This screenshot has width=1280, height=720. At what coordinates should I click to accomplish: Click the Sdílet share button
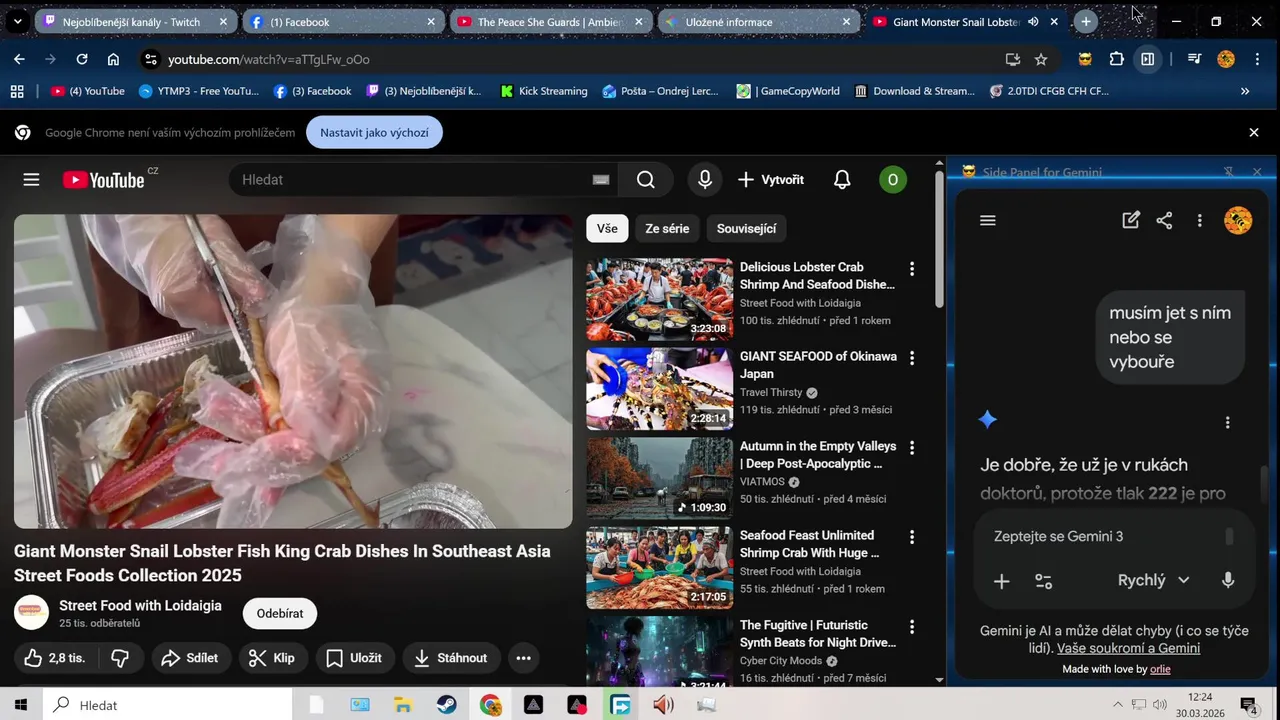pyautogui.click(x=189, y=658)
